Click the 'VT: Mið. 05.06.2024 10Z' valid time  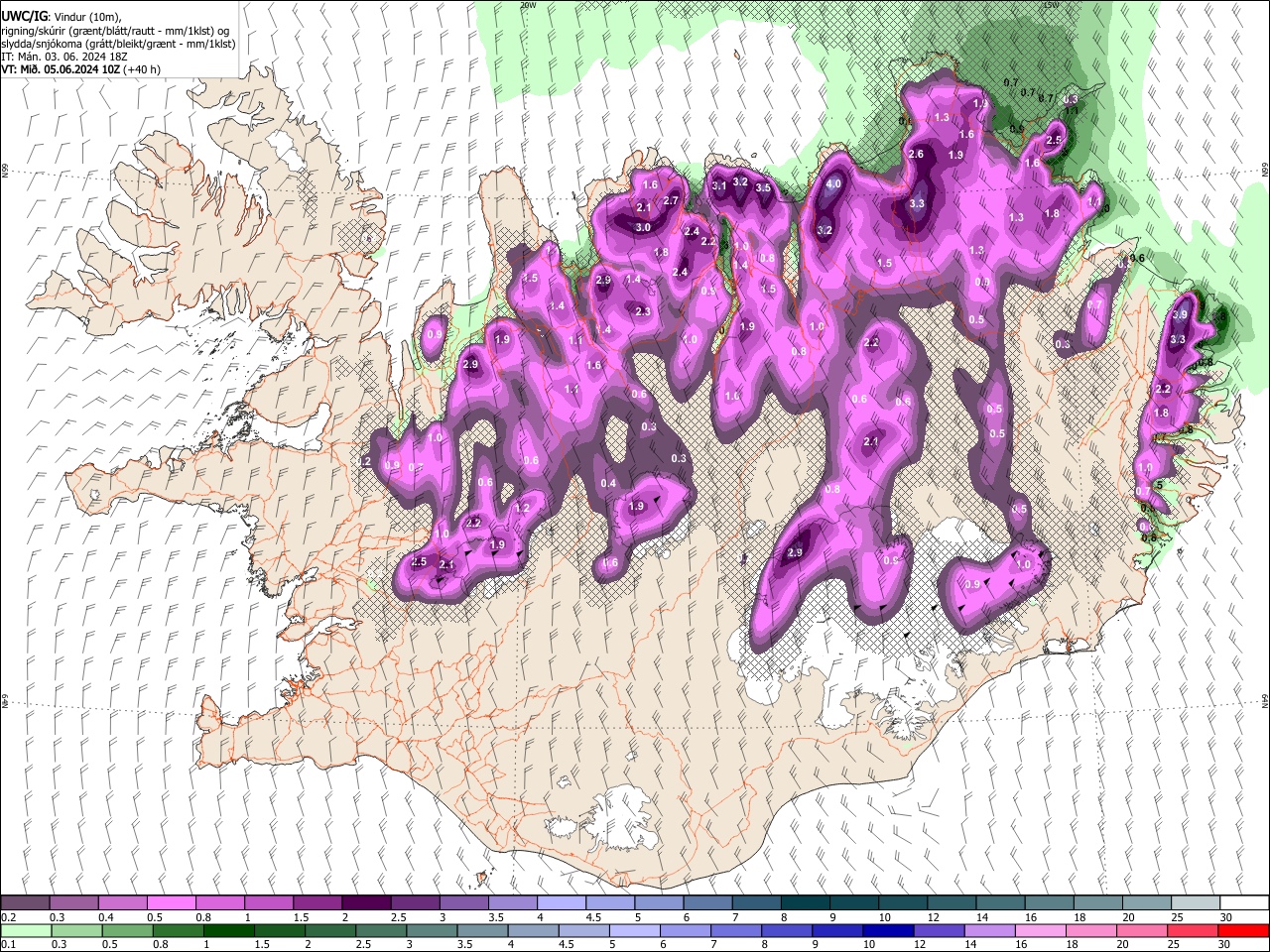click(x=60, y=69)
